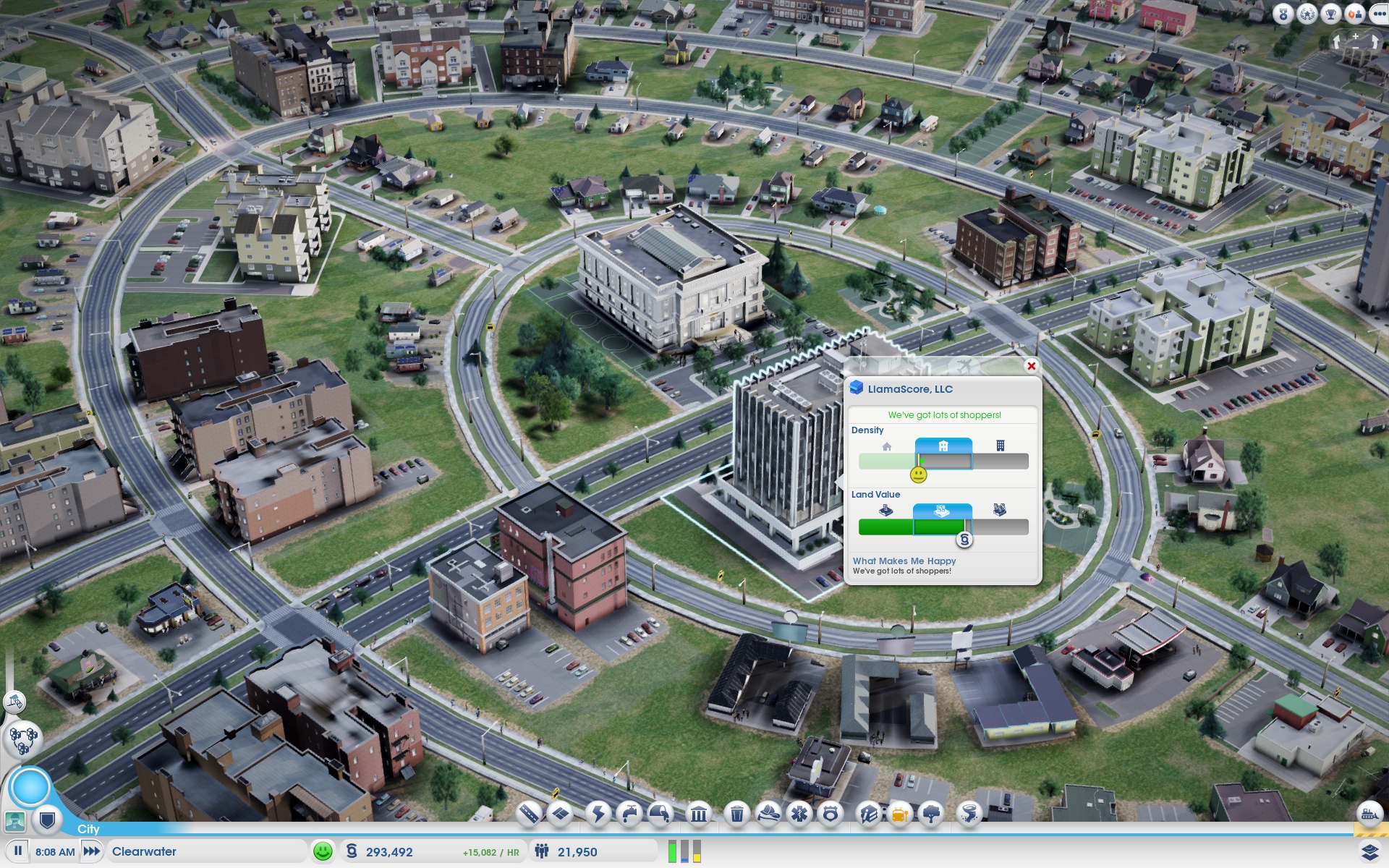Open the Roads tool

click(530, 814)
